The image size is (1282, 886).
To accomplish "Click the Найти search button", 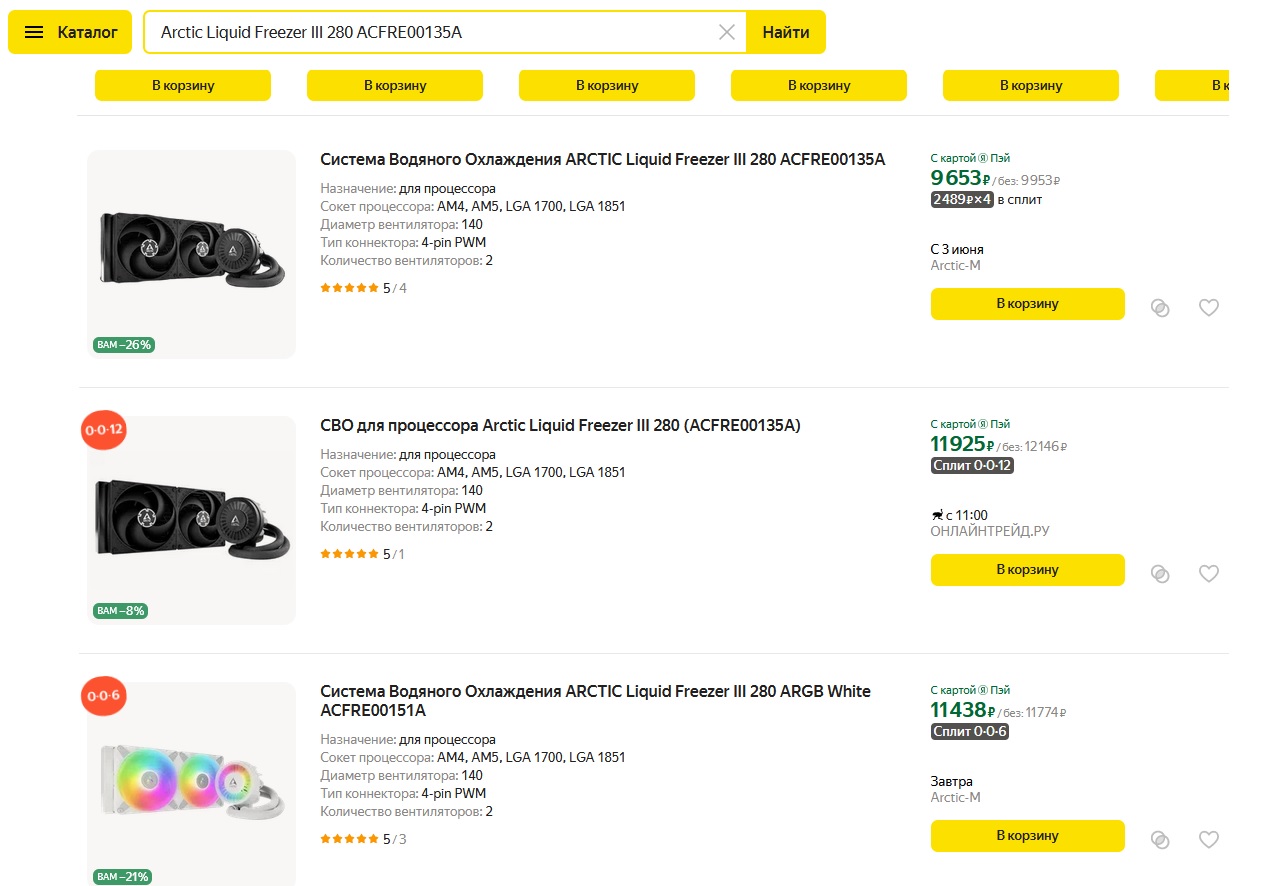I will (x=786, y=32).
